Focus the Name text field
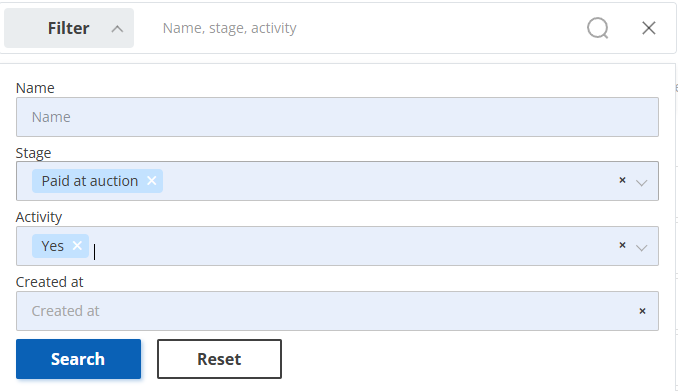678x391 pixels. coord(337,117)
